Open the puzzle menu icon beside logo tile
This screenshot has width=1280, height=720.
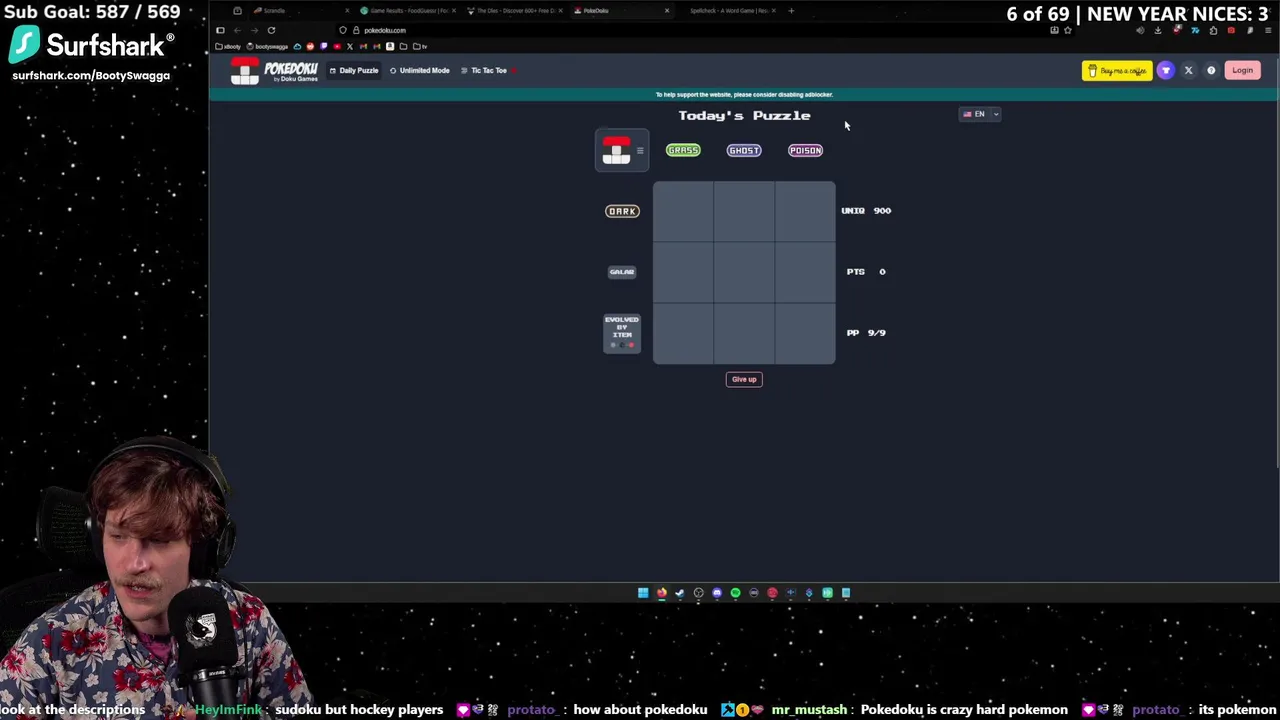click(640, 151)
